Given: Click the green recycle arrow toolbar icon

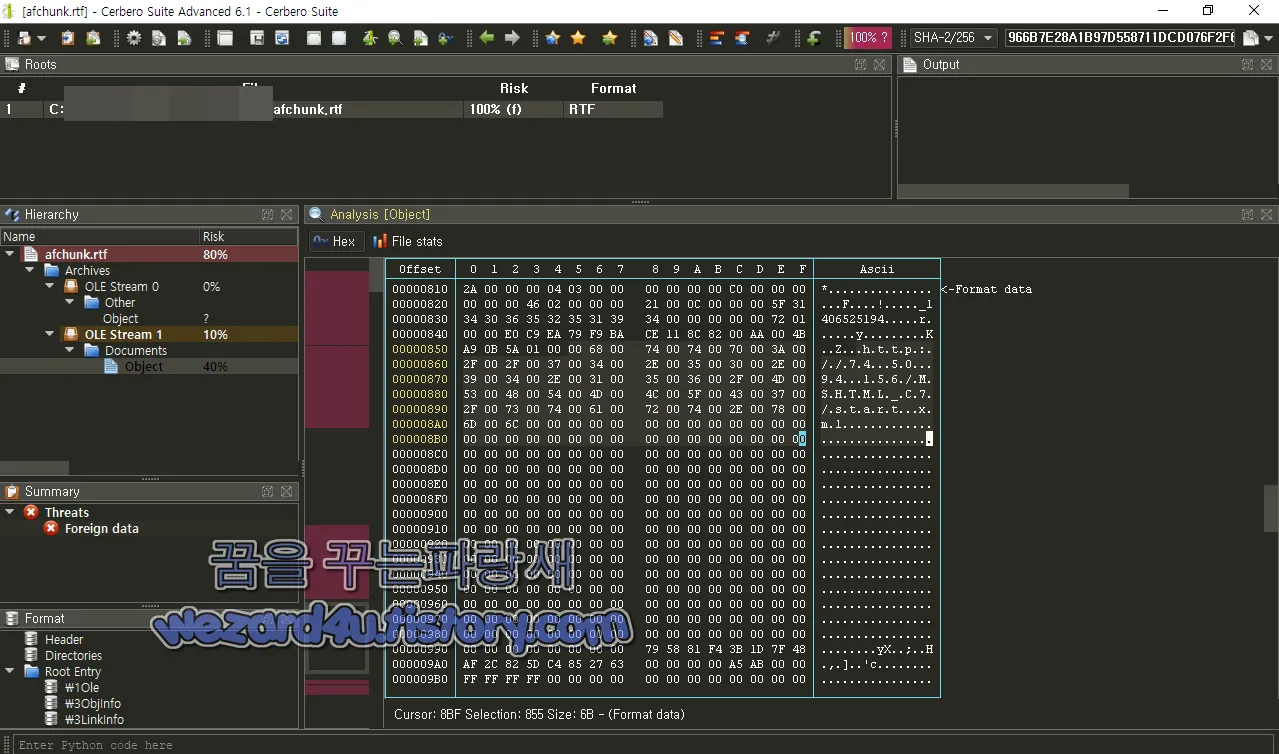Looking at the screenshot, I should pos(370,38).
